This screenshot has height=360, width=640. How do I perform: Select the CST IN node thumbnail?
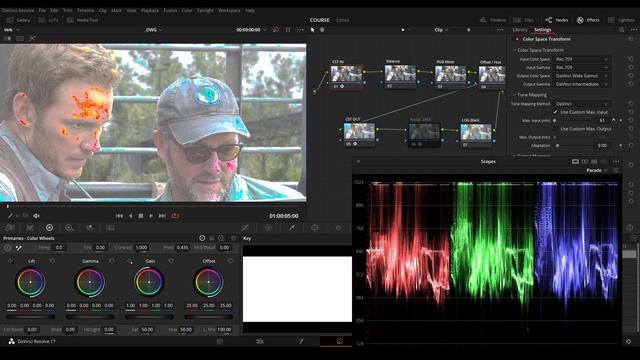346,74
